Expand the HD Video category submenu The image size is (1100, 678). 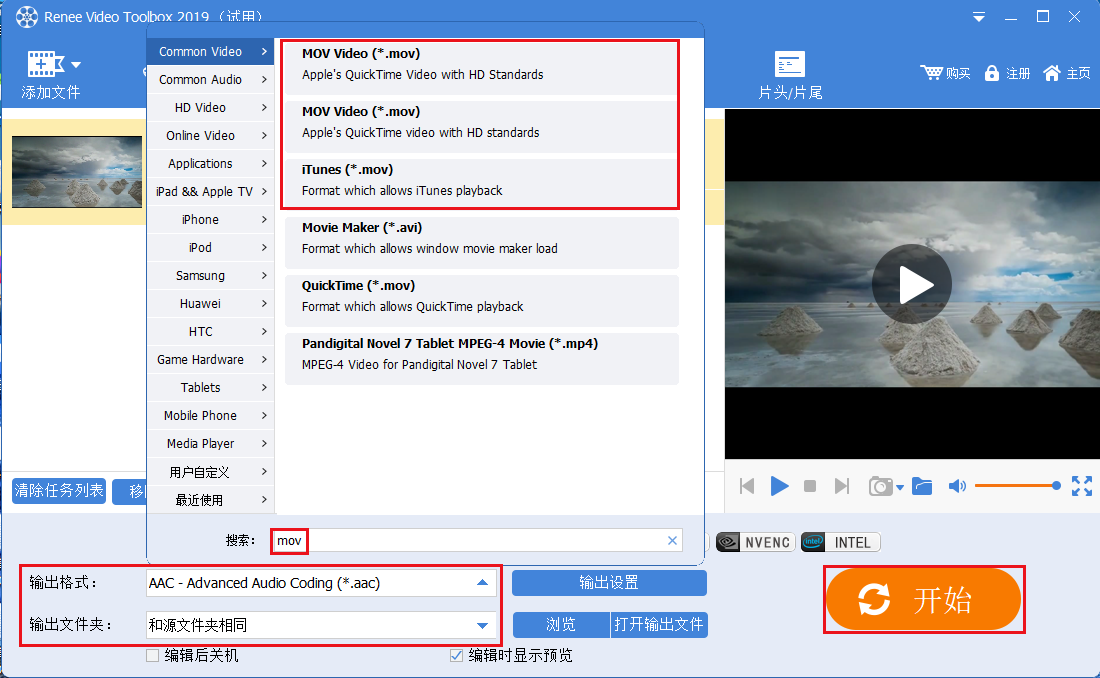click(x=211, y=108)
